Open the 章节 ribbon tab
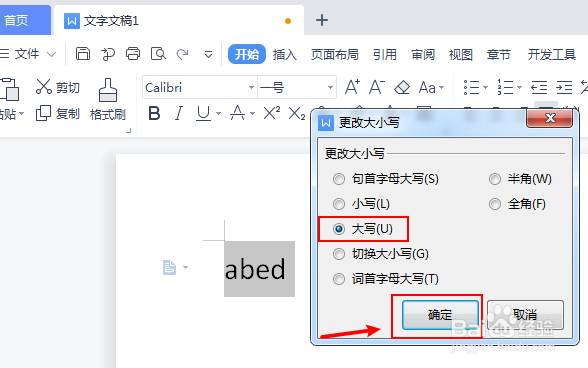The width and height of the screenshot is (588, 368). (x=498, y=55)
